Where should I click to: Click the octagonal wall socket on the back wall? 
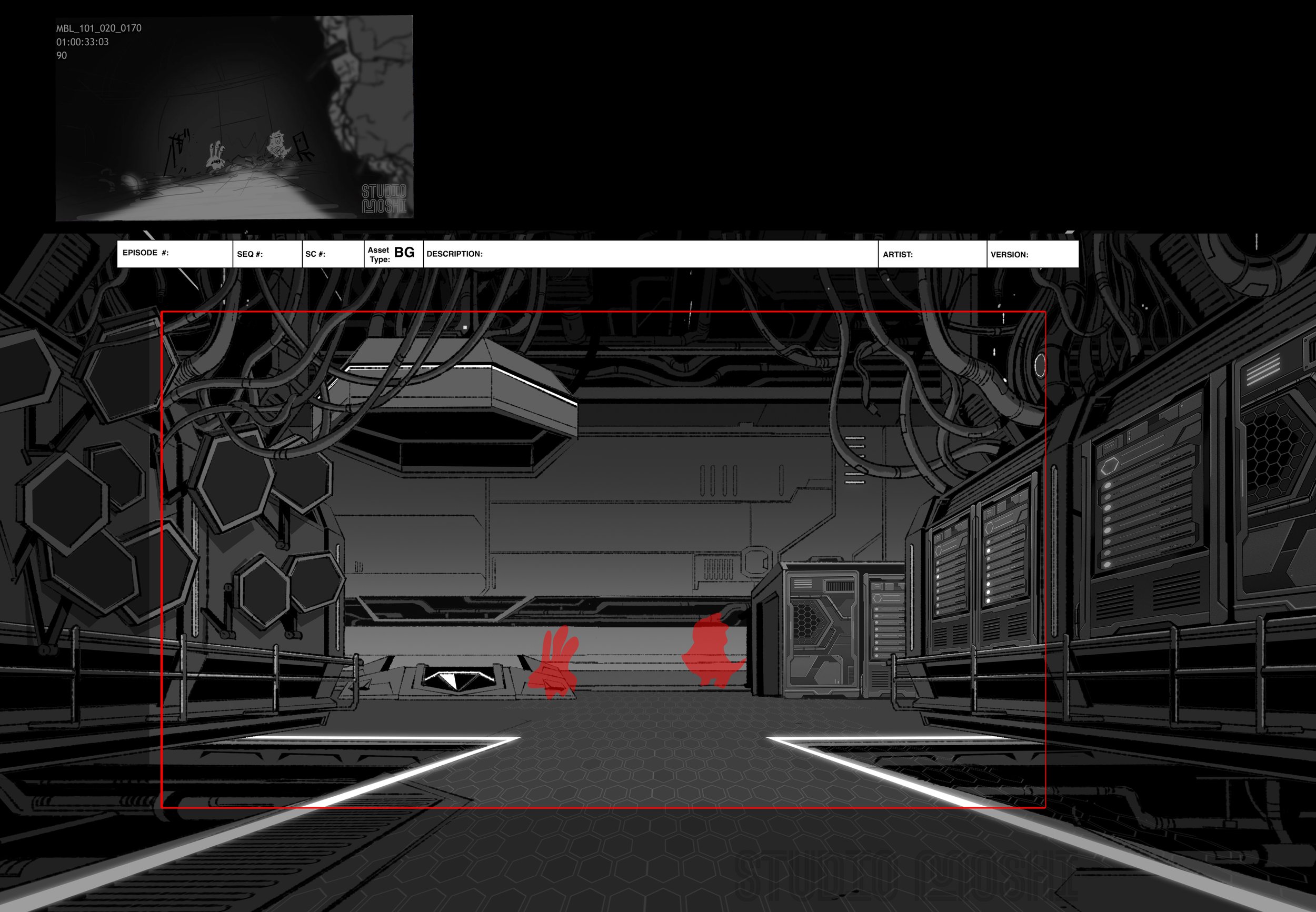[756, 562]
